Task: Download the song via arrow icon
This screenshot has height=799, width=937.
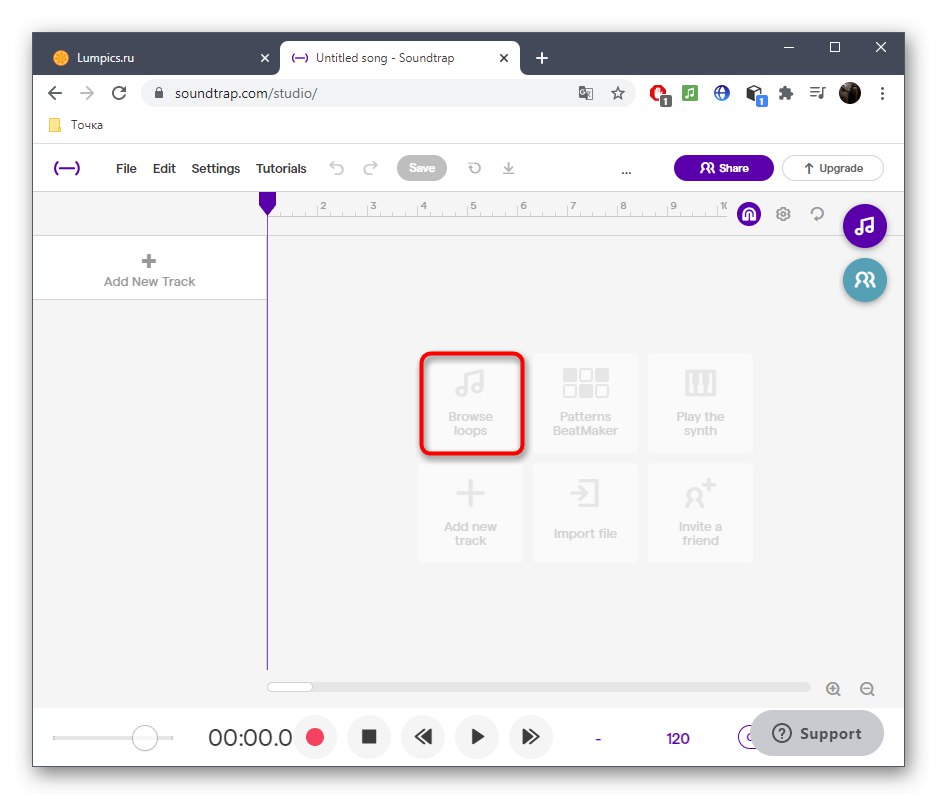Action: coord(508,169)
